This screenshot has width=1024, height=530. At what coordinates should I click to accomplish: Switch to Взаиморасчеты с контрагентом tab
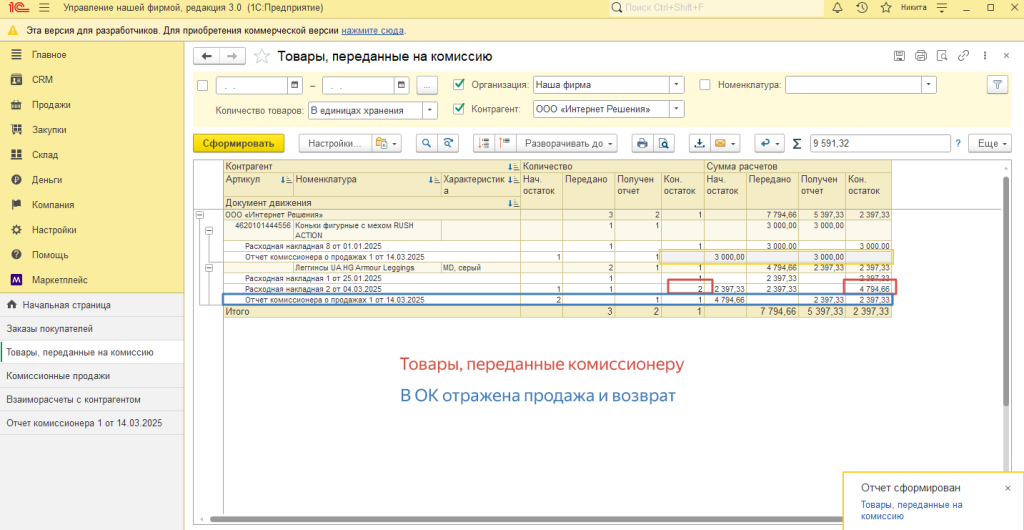click(92, 399)
